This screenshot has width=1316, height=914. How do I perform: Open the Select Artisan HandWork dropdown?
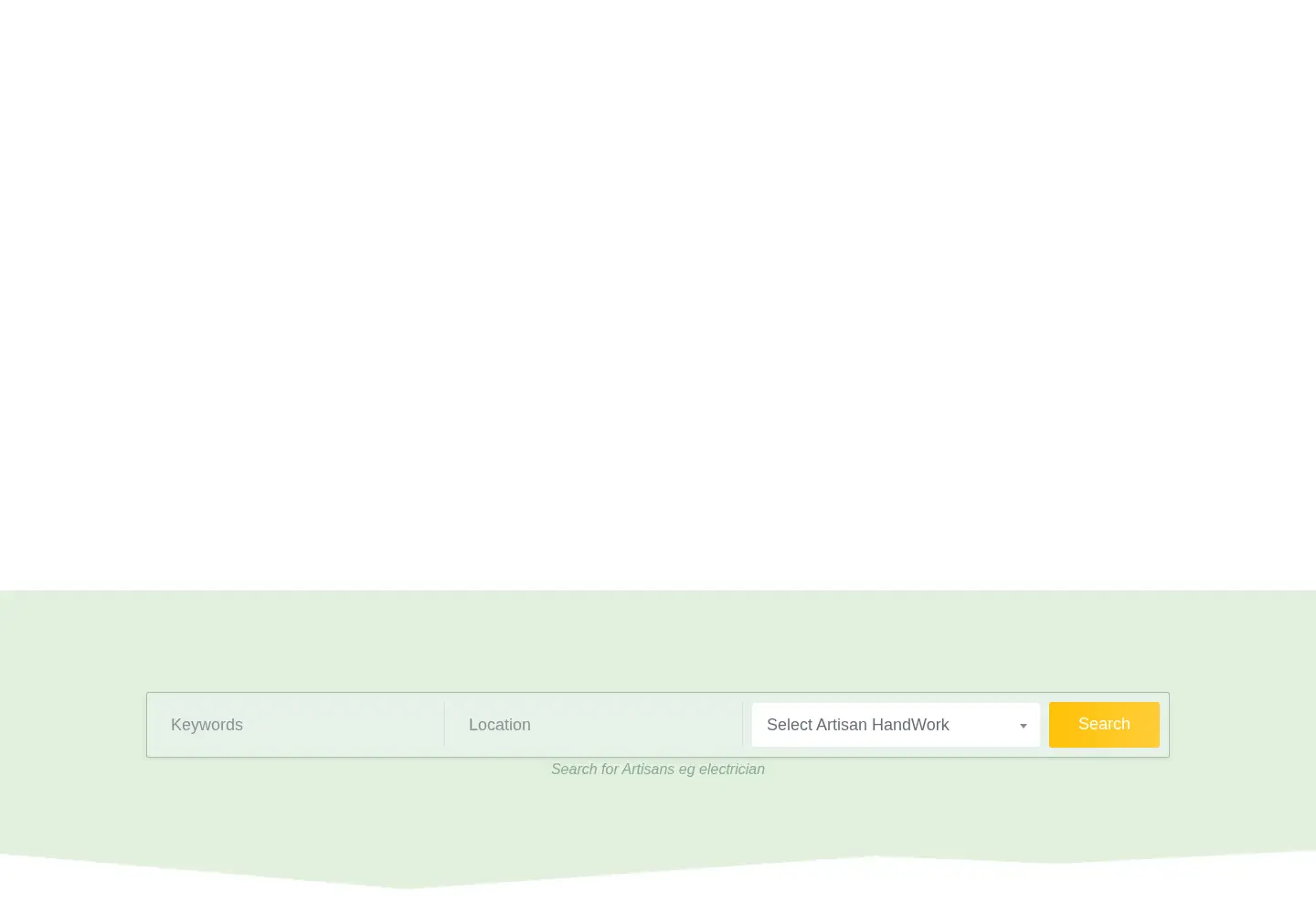click(x=896, y=725)
